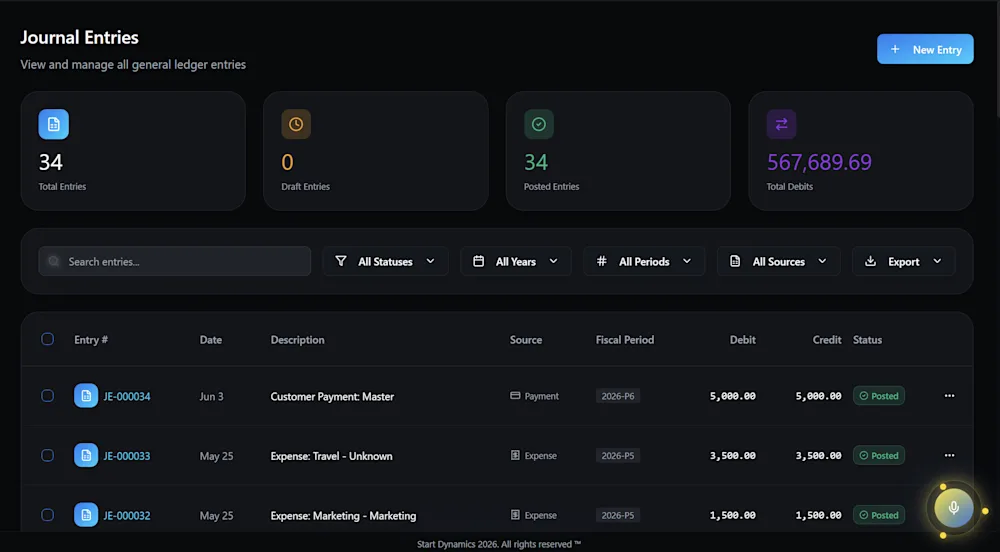Click the plus icon in New Entry
The height and width of the screenshot is (552, 1000).
(895, 49)
